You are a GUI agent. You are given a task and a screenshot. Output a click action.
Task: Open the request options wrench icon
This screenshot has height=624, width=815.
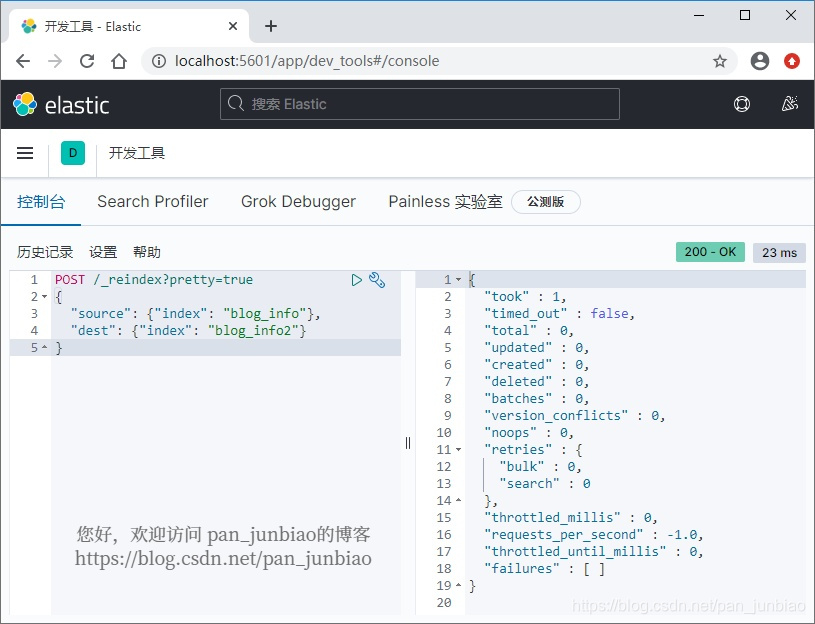(x=377, y=281)
